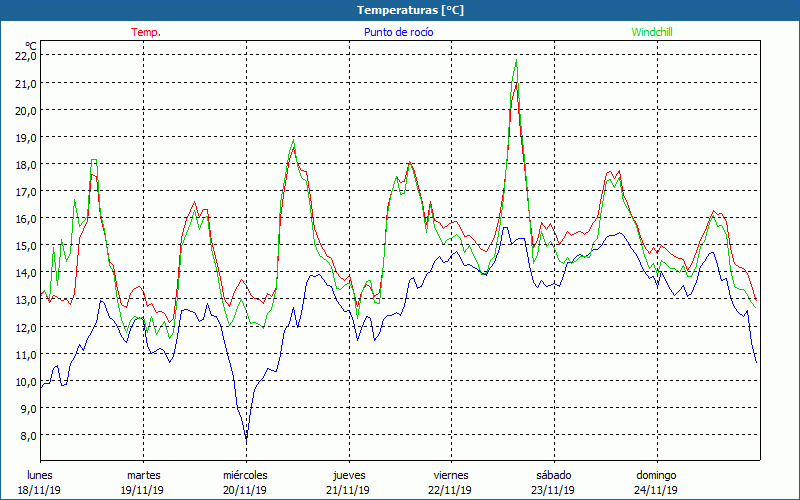The height and width of the screenshot is (500, 800).
Task: Click the 'jueves' day label
Action: pos(349,475)
